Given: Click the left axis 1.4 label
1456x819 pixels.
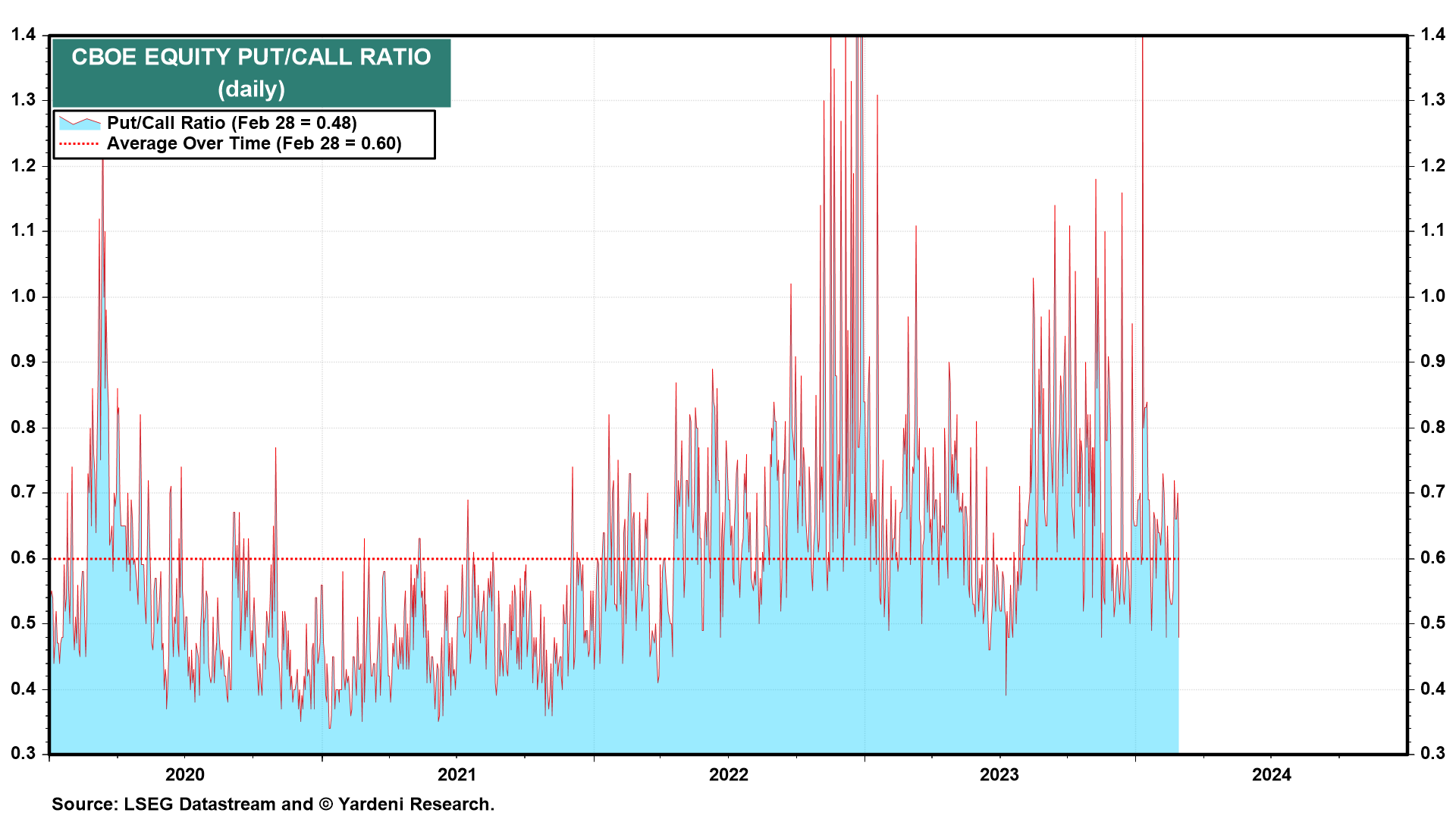Looking at the screenshot, I should 23,35.
